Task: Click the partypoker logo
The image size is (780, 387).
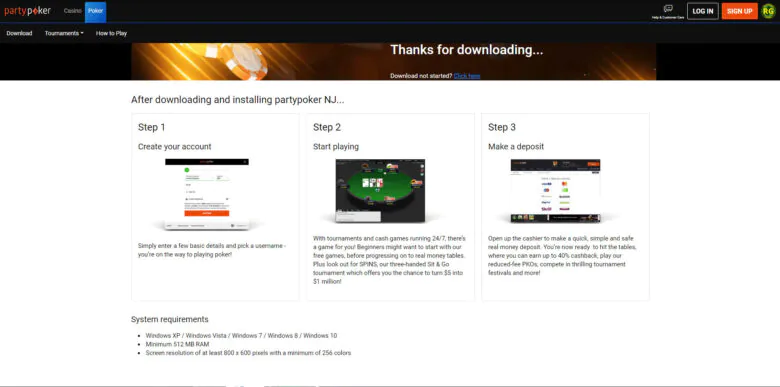Action: click(x=27, y=10)
